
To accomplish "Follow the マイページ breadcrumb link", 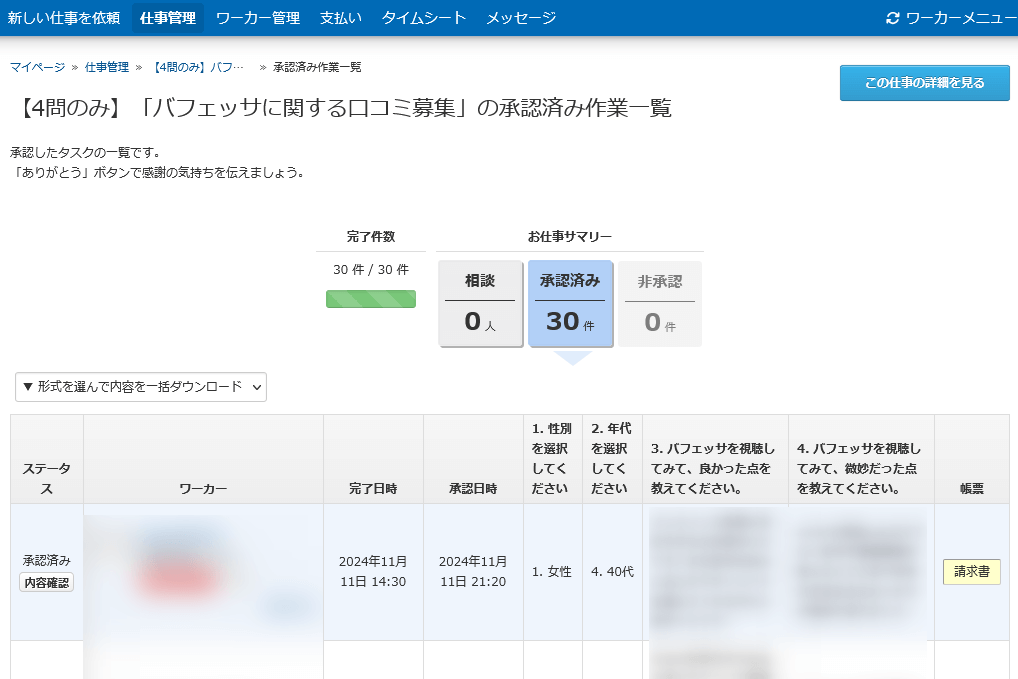I will click(38, 67).
